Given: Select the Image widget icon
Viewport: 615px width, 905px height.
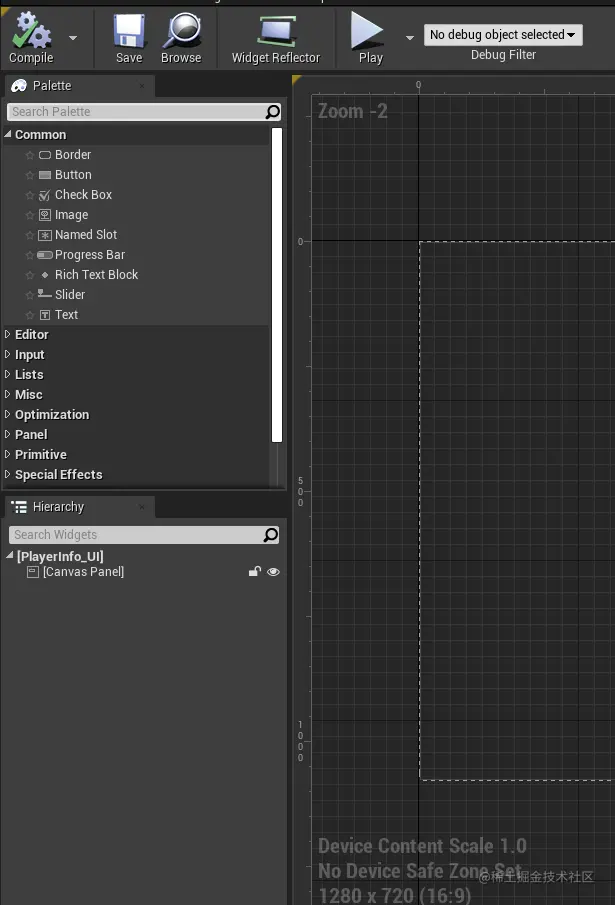Looking at the screenshot, I should (45, 215).
